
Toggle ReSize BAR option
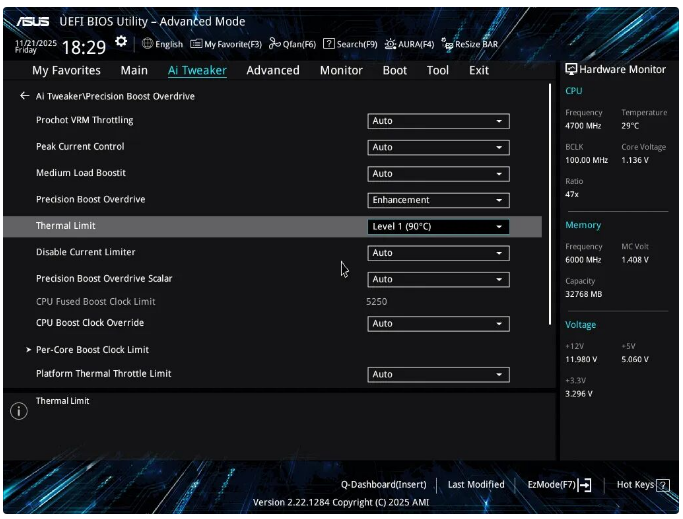[x=469, y=44]
